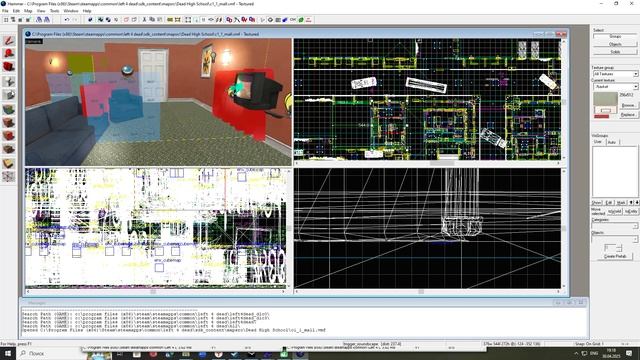
Task: Click the taskbar clock
Action: (611, 353)
